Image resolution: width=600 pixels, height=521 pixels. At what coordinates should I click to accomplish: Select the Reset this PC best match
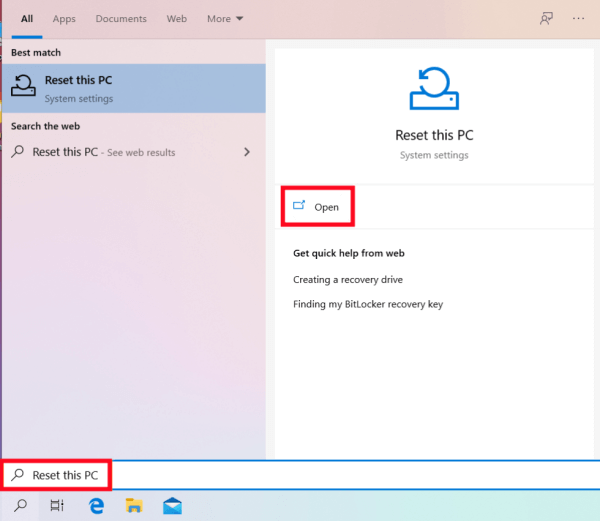pyautogui.click(x=134, y=88)
